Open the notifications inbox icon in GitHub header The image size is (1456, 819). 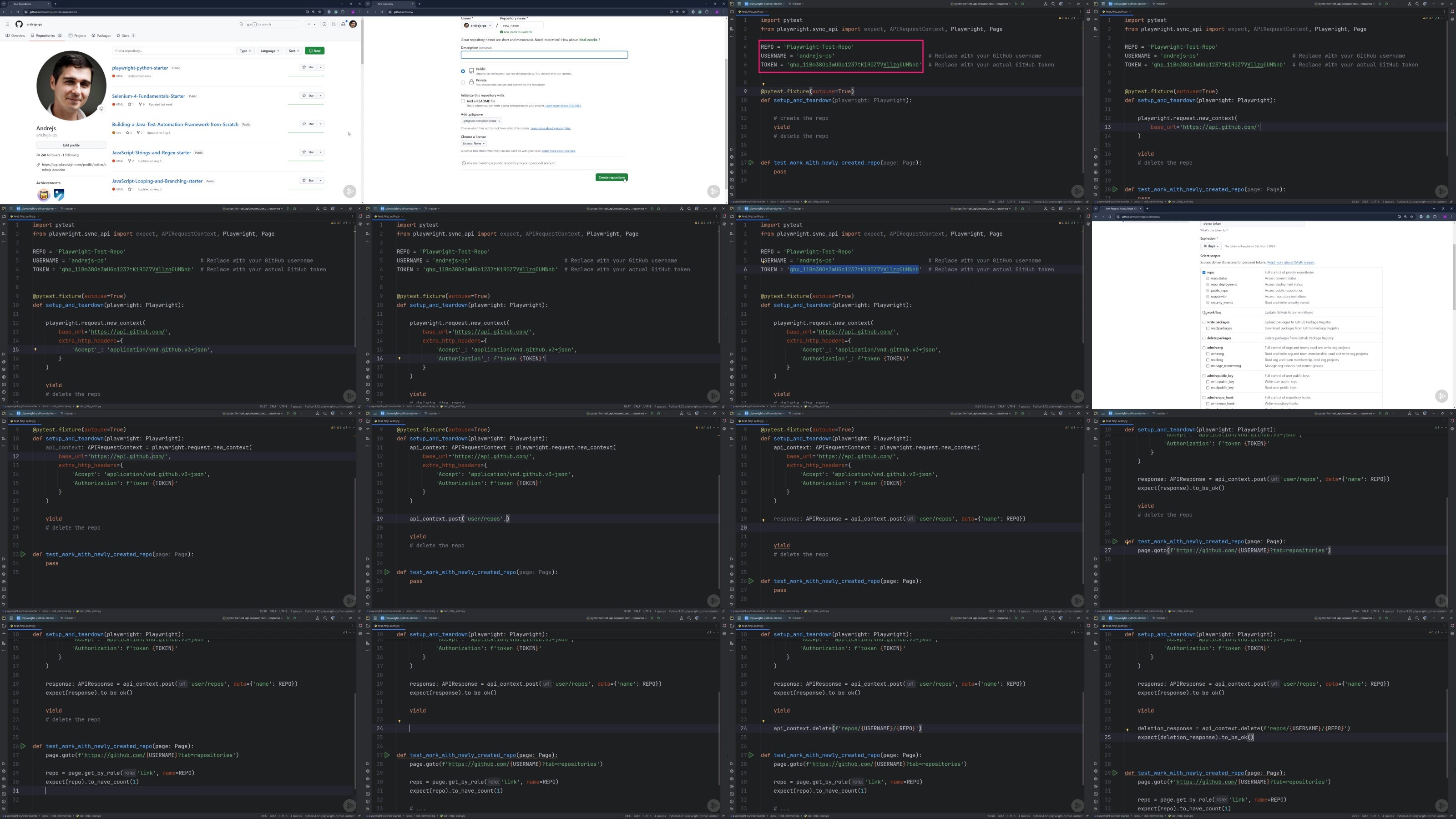click(343, 24)
